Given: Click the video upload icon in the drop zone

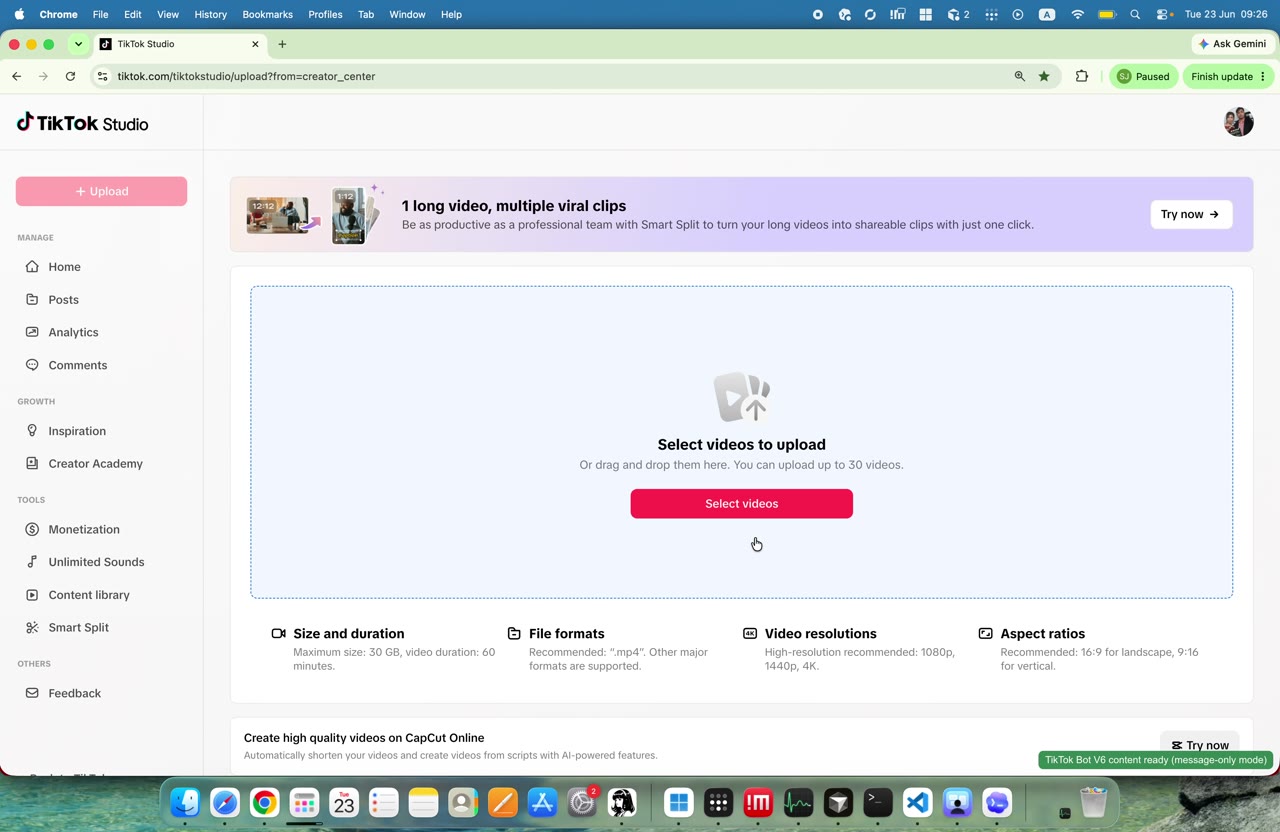Looking at the screenshot, I should (742, 397).
